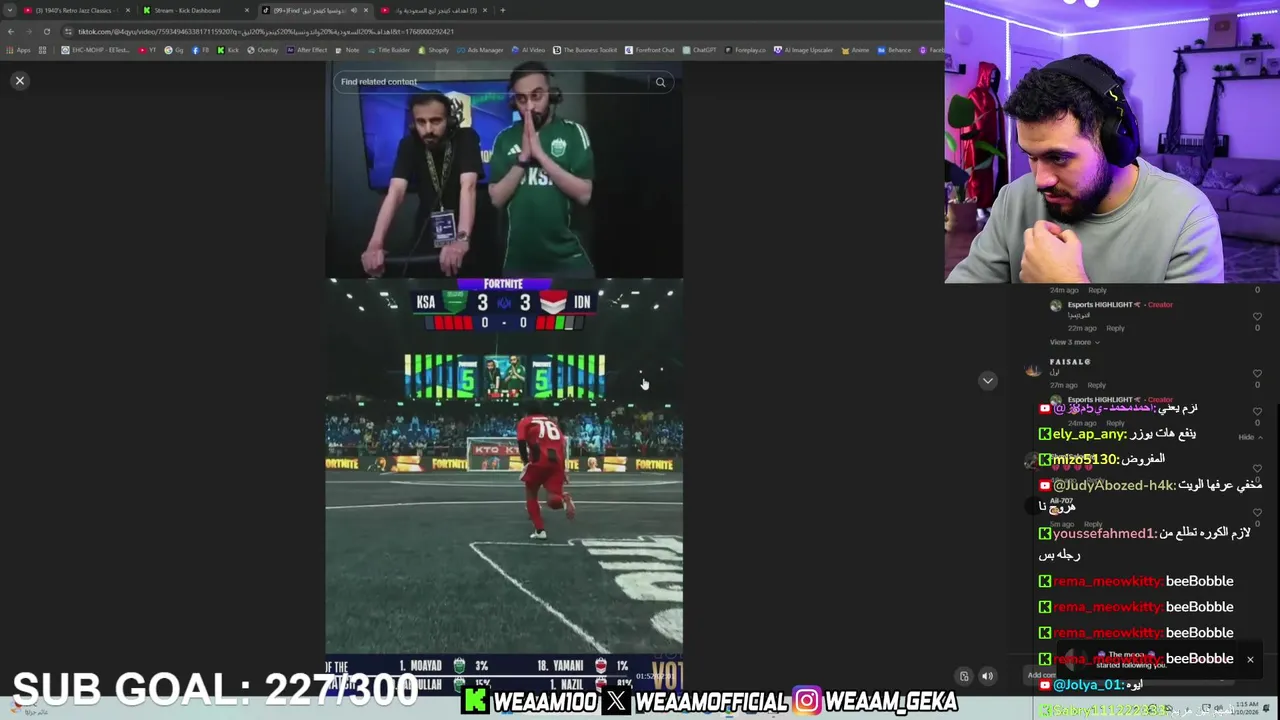Screen dimensions: 1280x720
Task: Go to next video with down chevron
Action: tap(988, 380)
